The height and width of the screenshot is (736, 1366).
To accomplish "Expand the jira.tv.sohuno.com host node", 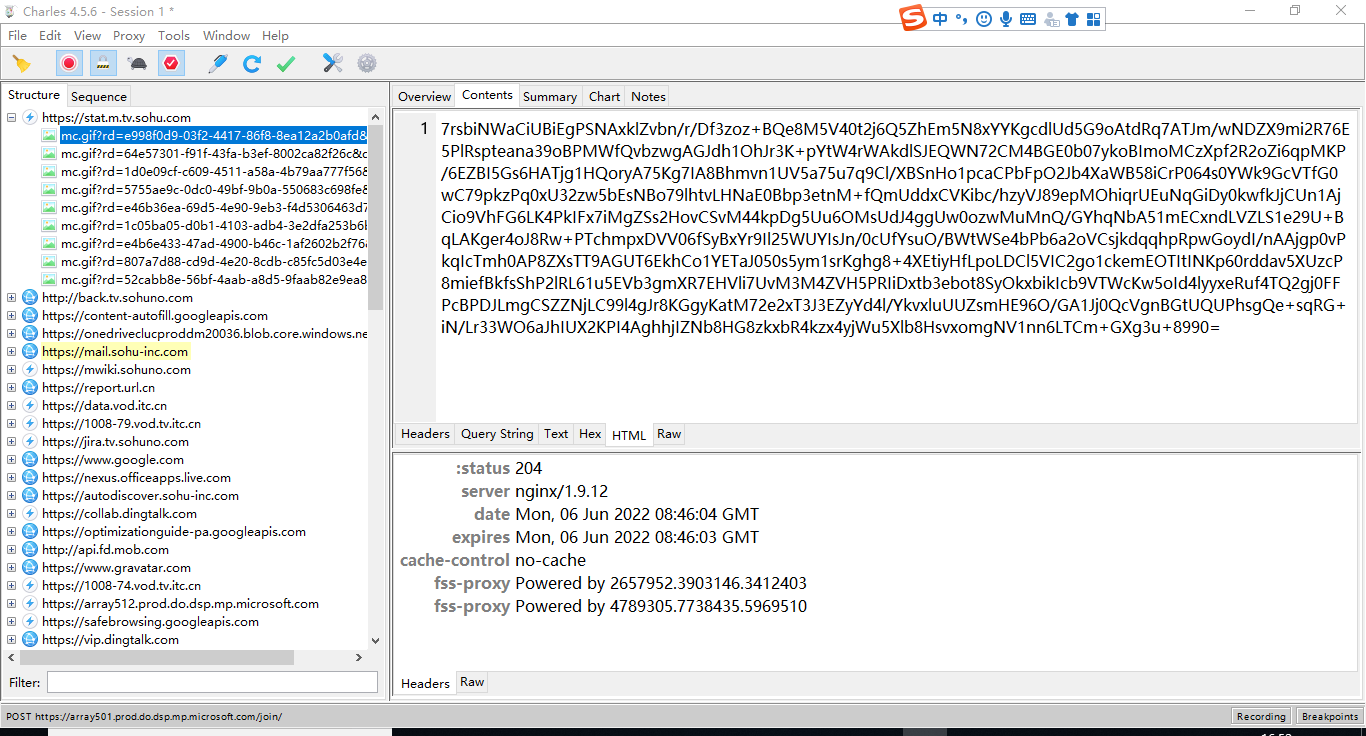I will [x=12, y=441].
